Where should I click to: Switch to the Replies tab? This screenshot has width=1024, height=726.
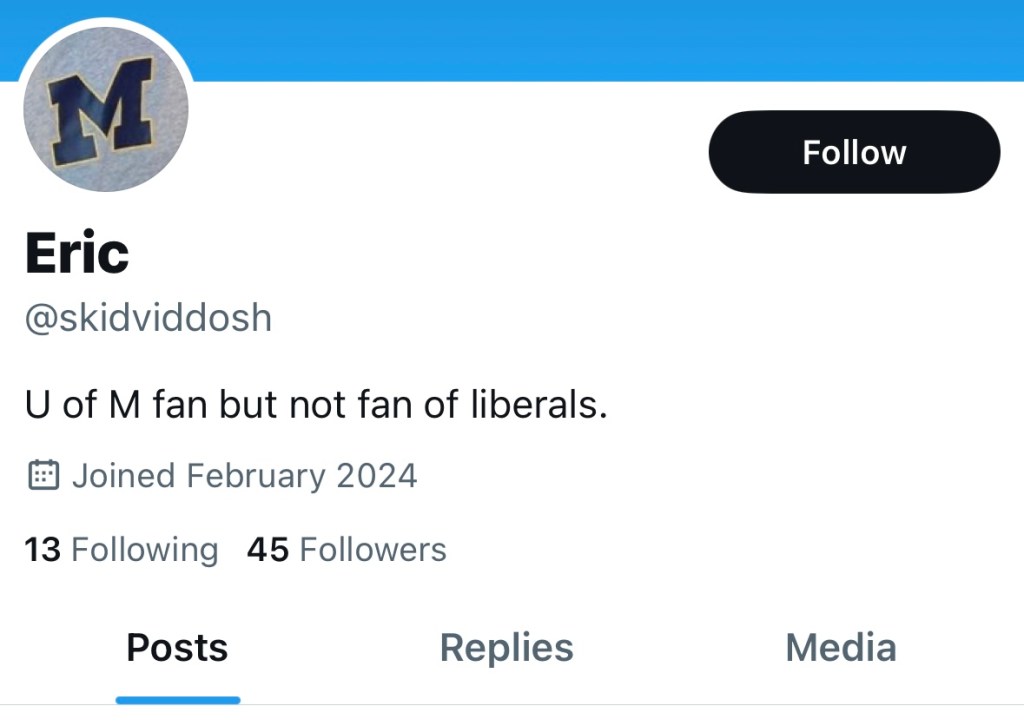pos(506,648)
